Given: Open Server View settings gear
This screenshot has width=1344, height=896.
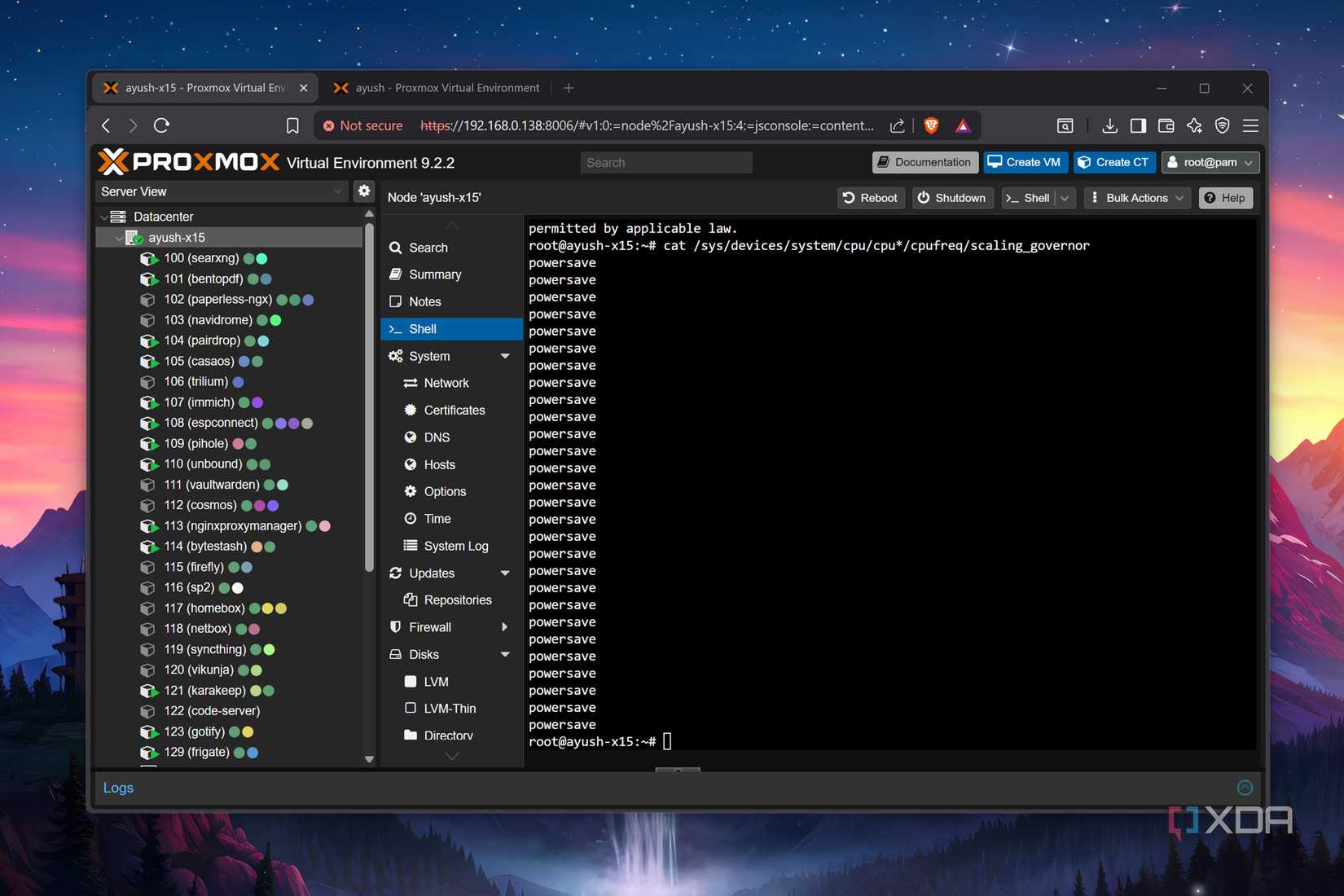Looking at the screenshot, I should pyautogui.click(x=364, y=191).
